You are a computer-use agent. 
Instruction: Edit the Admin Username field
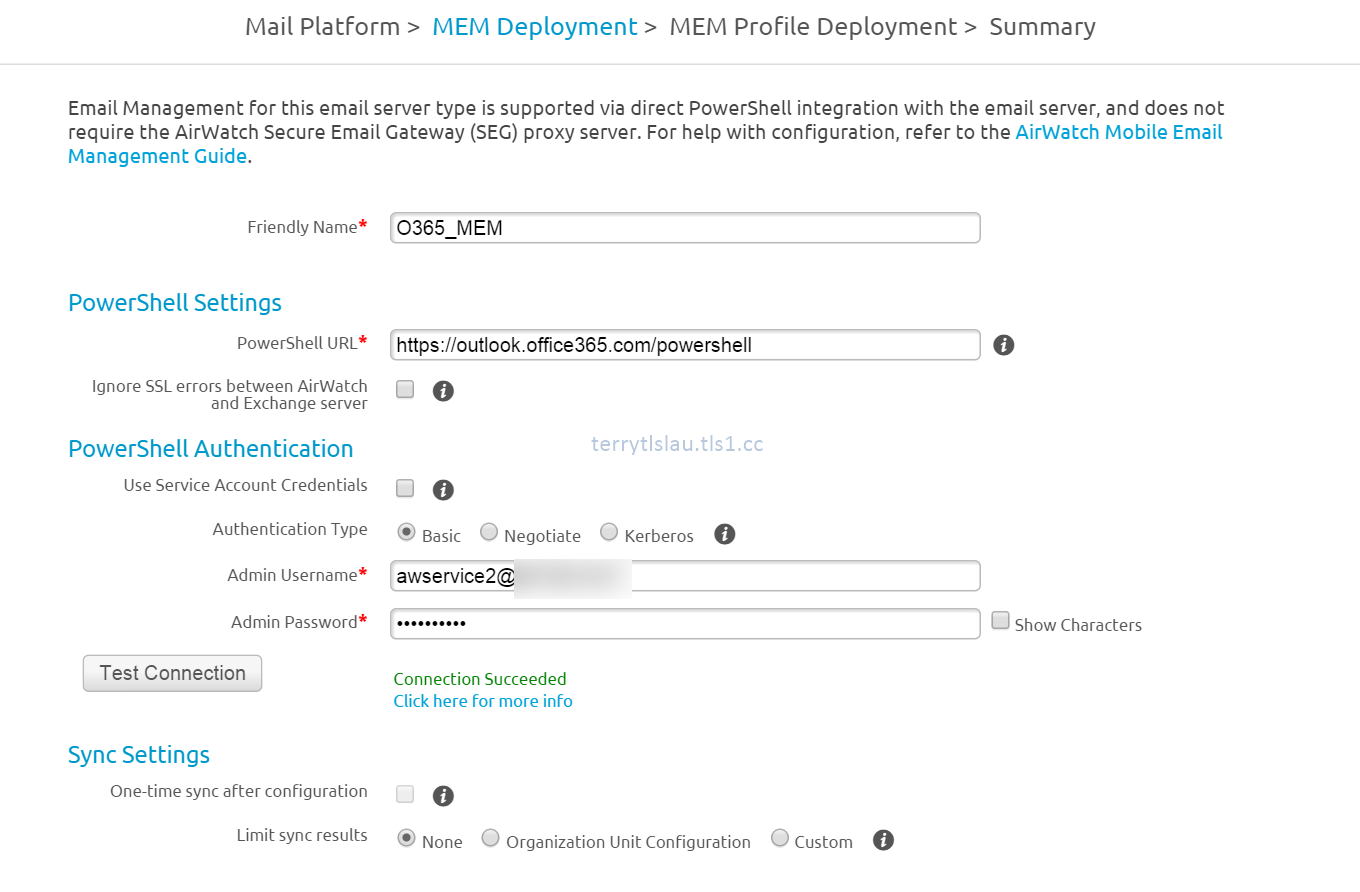685,576
